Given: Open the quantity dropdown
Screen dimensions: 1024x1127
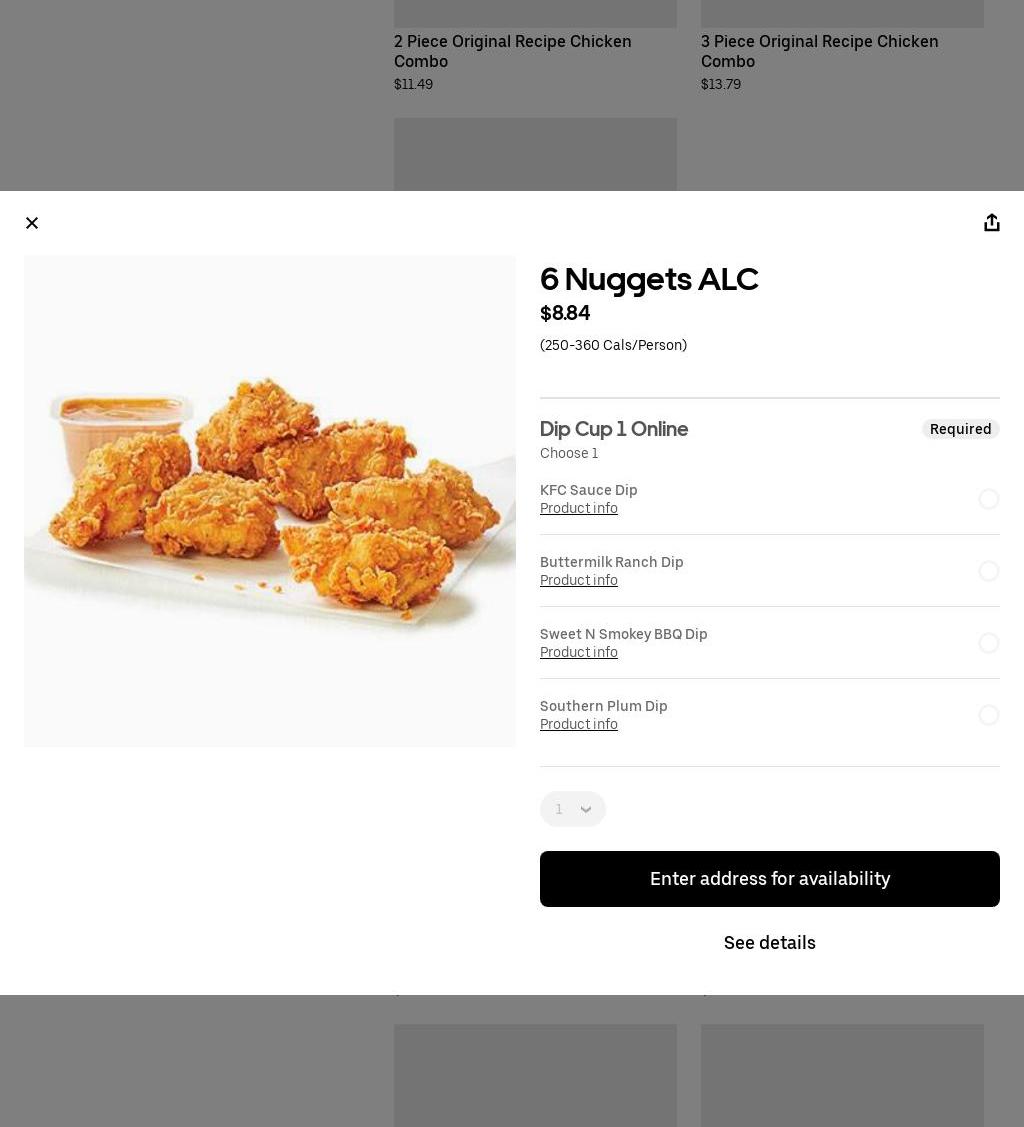Looking at the screenshot, I should click(x=573, y=809).
